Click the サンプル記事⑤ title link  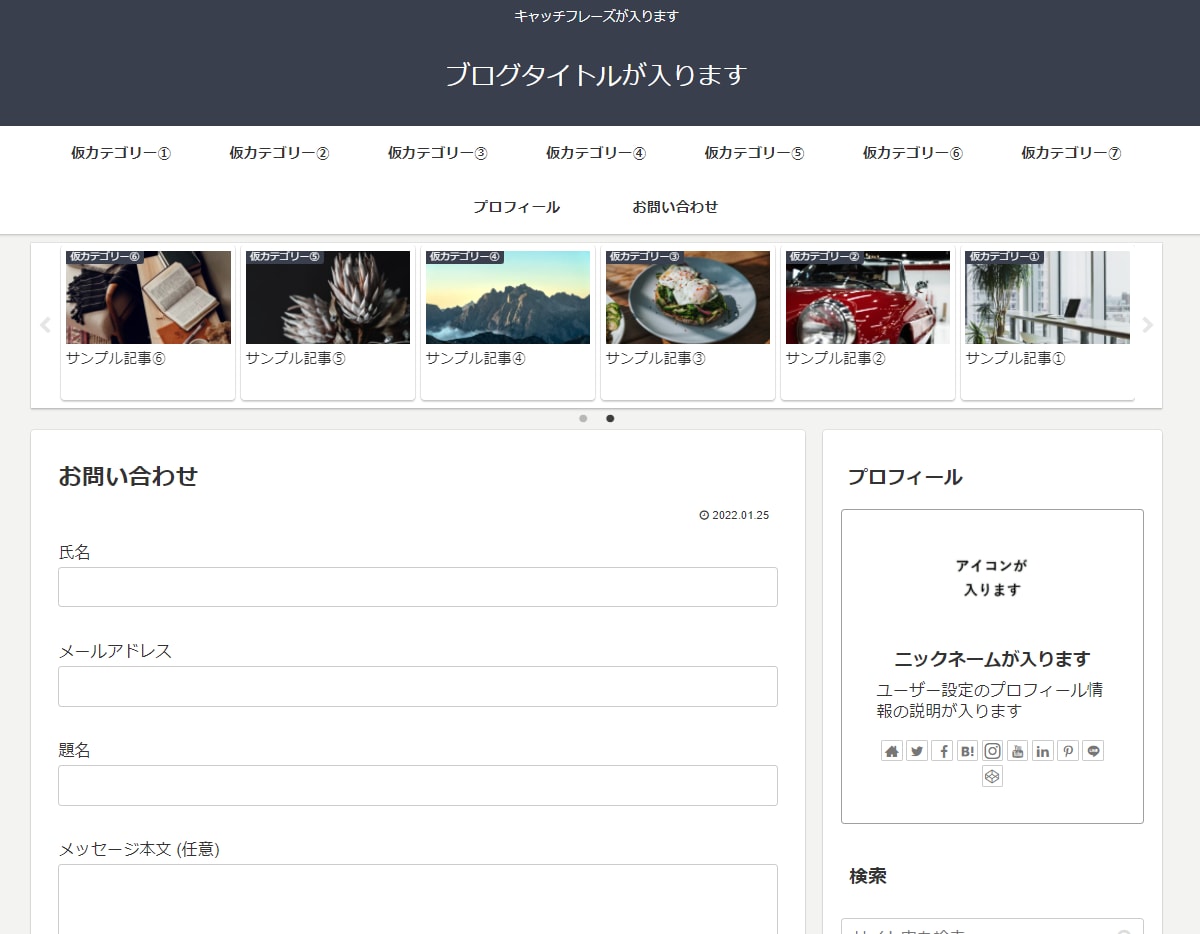coord(296,358)
